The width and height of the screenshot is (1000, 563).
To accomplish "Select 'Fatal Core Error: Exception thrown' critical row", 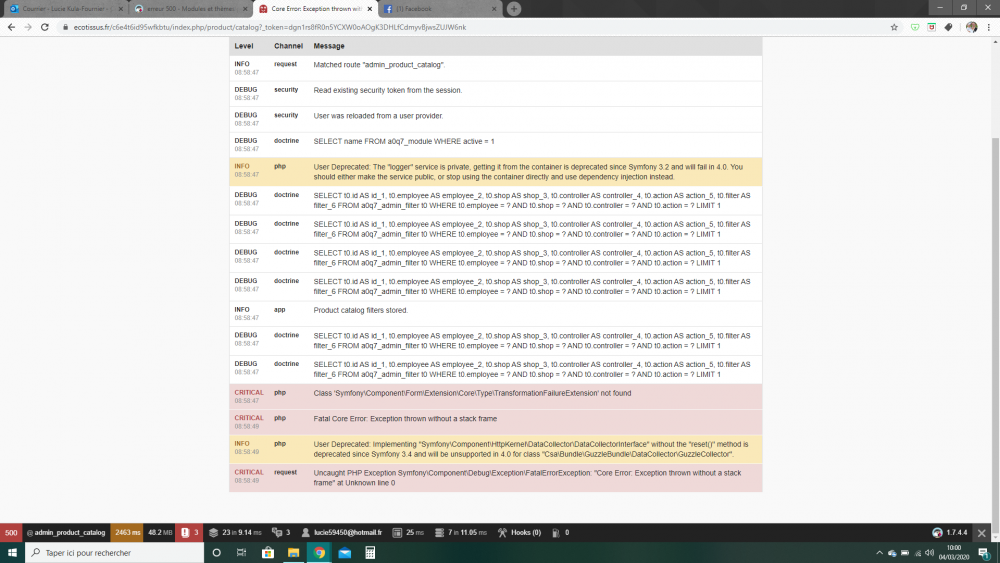I will 496,422.
